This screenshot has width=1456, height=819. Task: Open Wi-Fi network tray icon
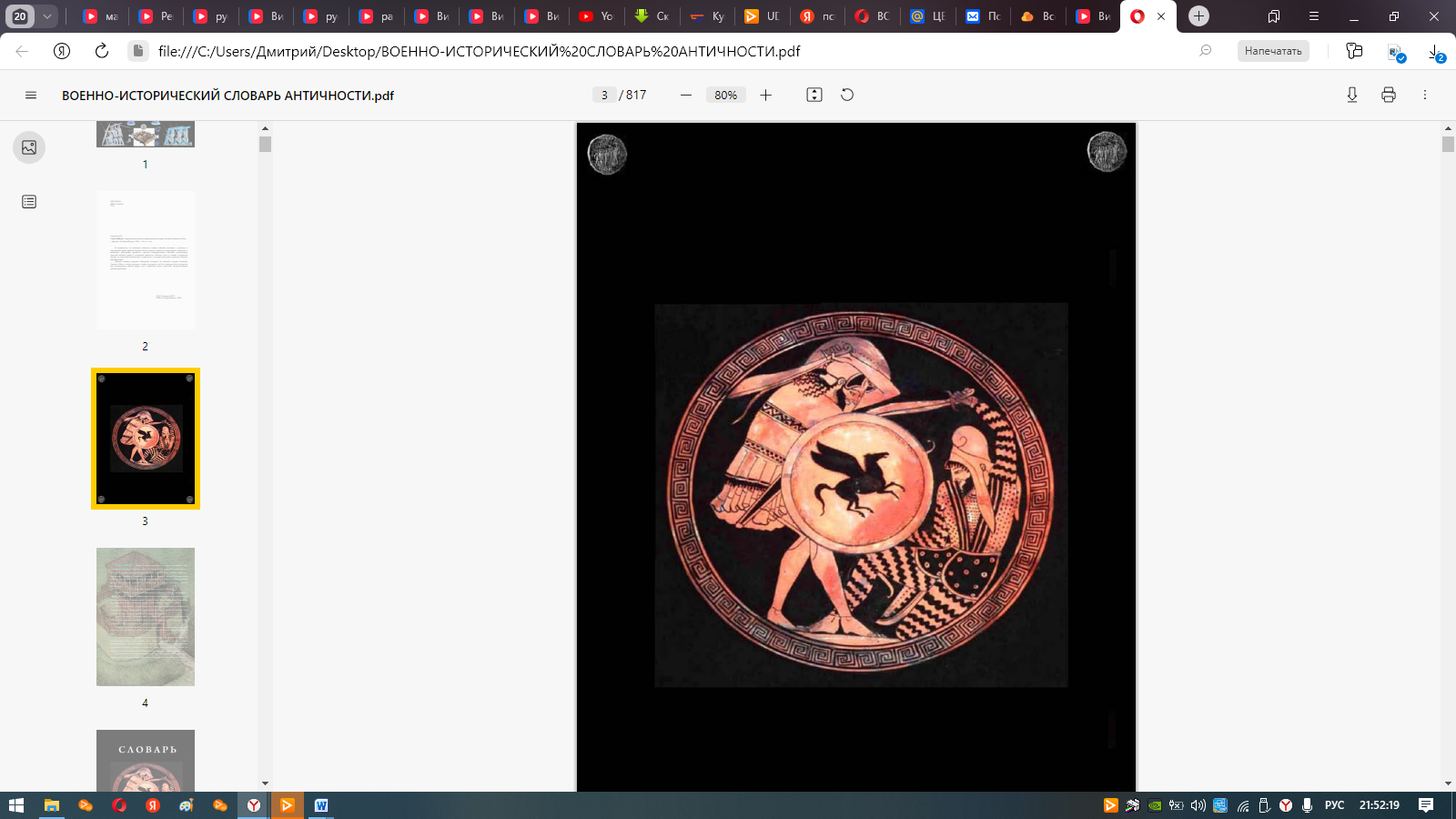1243,805
